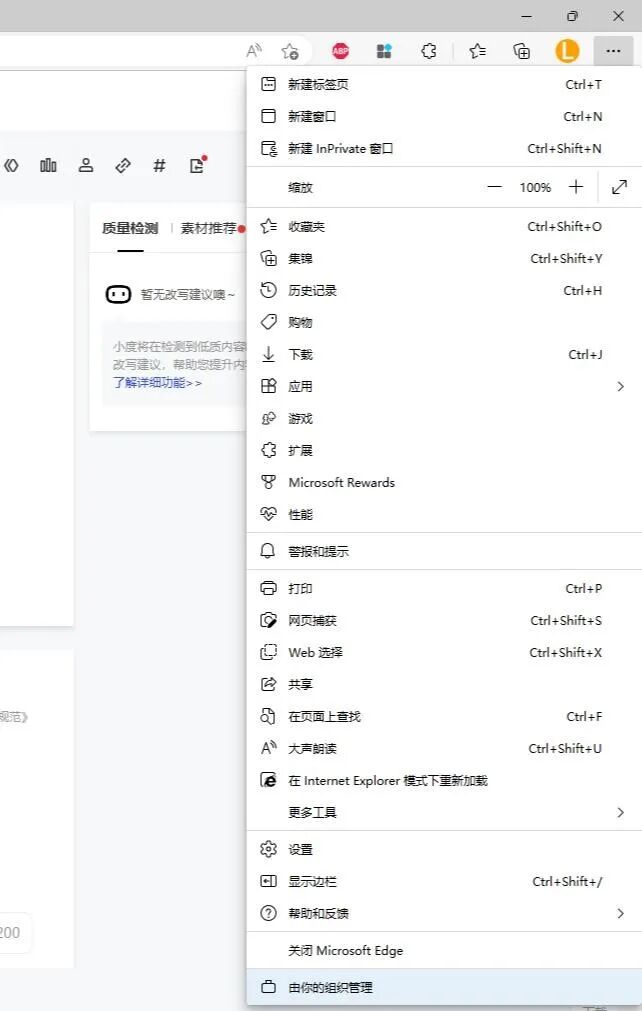Click the orange profile avatar L
The height and width of the screenshot is (1011, 642).
567,51
